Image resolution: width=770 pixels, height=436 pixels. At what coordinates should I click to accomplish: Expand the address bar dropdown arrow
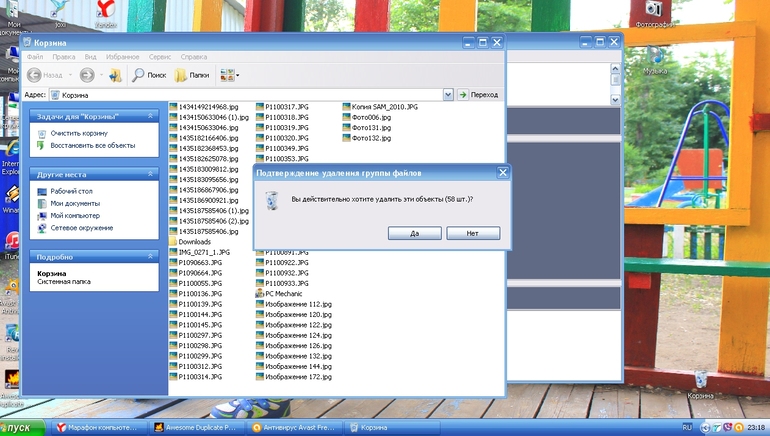[x=448, y=94]
